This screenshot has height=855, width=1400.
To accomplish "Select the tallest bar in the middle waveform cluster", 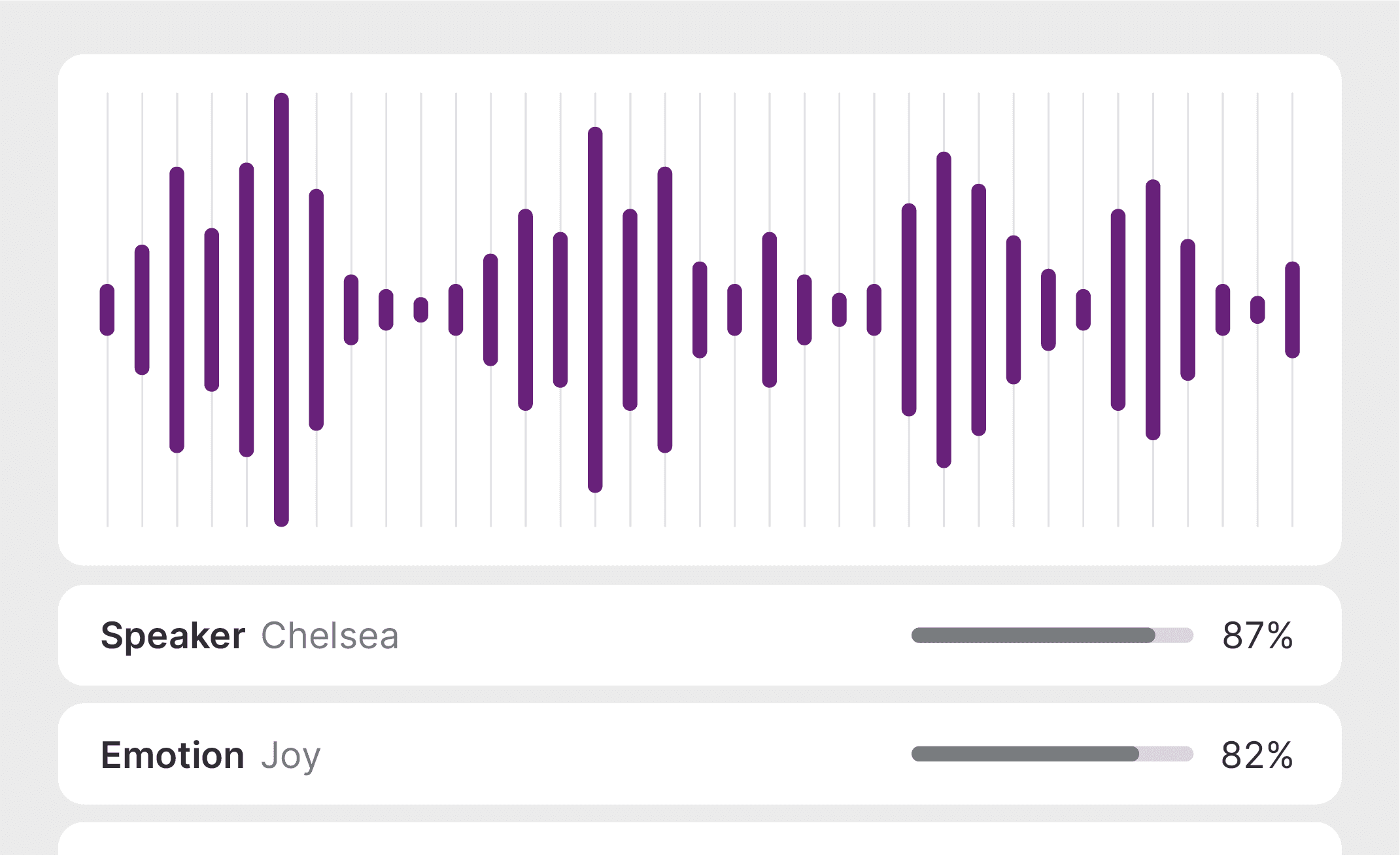I will tap(595, 309).
